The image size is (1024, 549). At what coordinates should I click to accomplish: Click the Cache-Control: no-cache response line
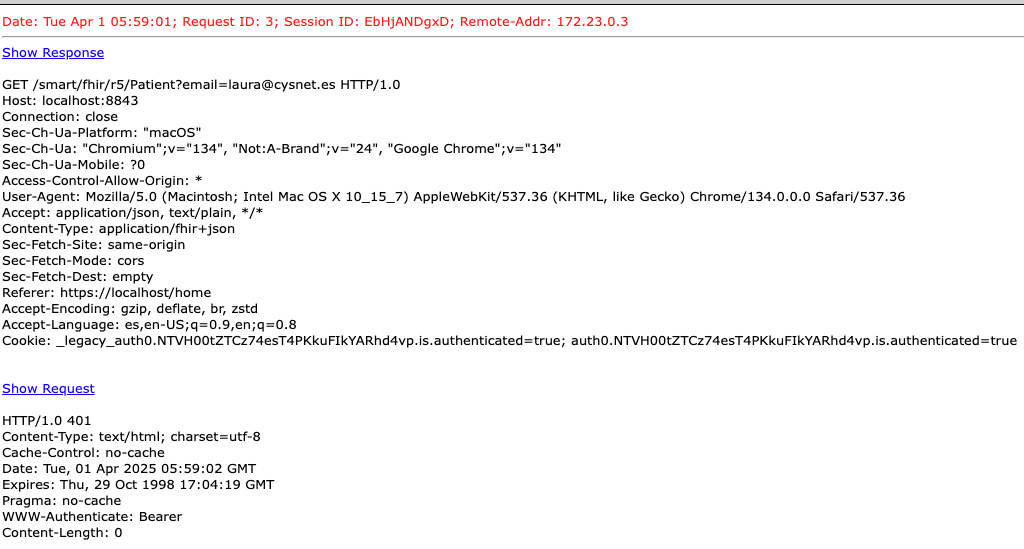[83, 452]
